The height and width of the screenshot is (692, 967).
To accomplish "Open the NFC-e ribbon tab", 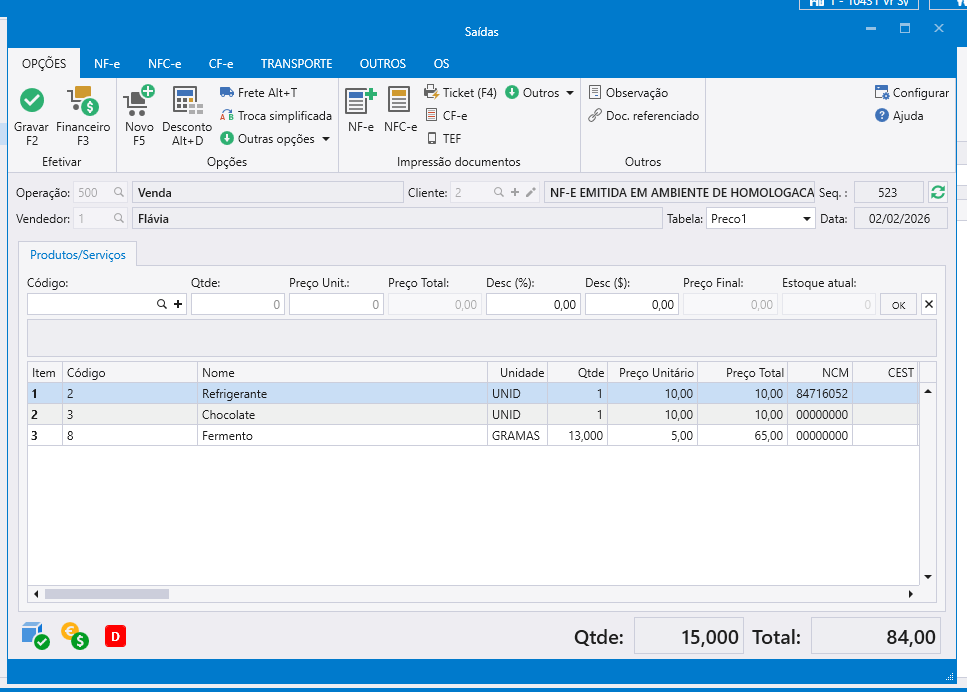I will (x=164, y=63).
